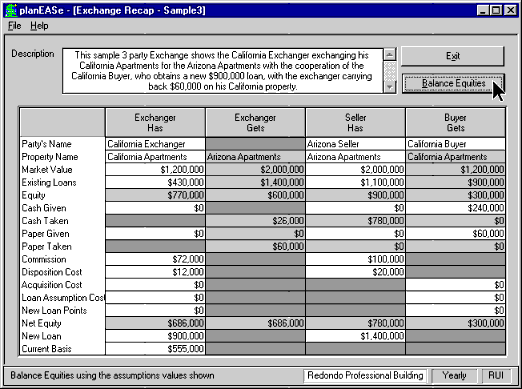Click the Seller Has new loan $1,400,000 cell
Screen dimensions: 522x389
click(x=355, y=336)
